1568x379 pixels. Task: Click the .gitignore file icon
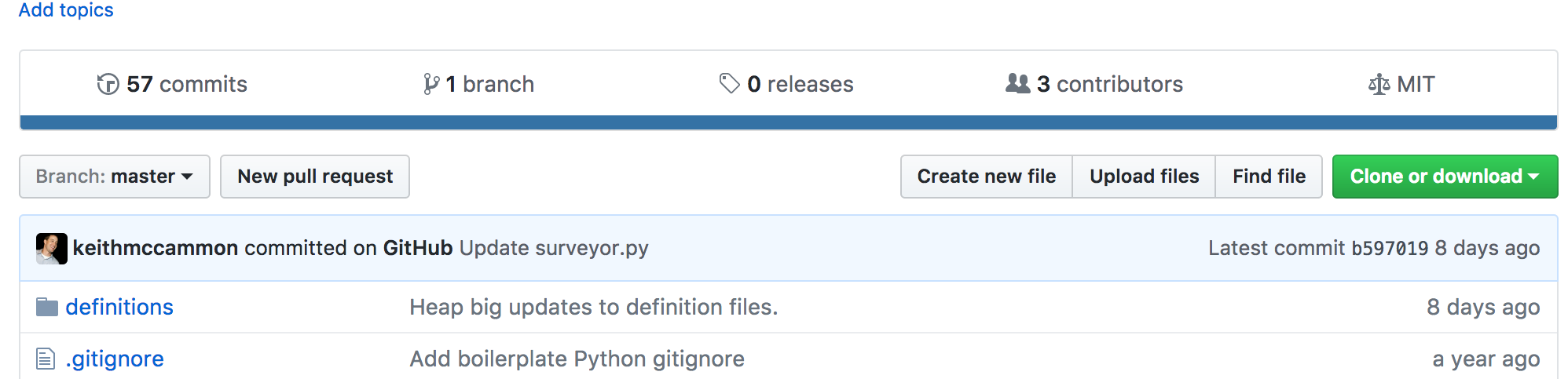[46, 359]
